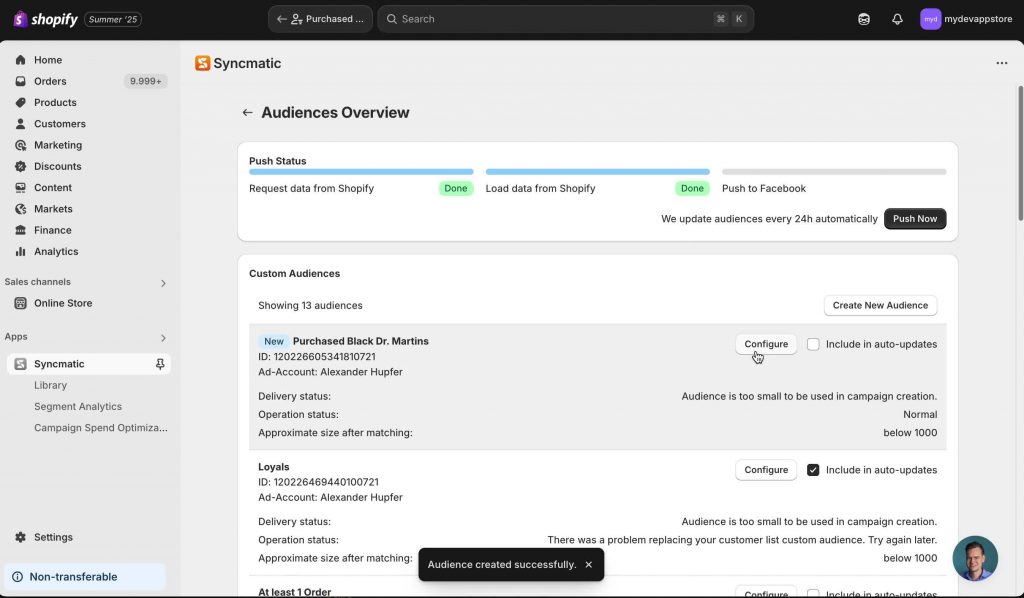The image size is (1024, 598).
Task: Click Create New Audience button
Action: (880, 306)
